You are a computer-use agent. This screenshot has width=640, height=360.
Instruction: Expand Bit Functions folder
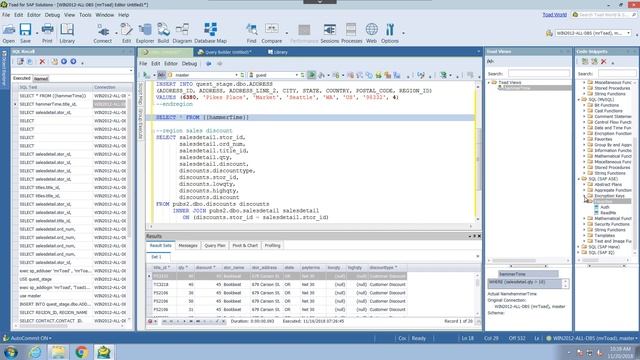point(584,105)
